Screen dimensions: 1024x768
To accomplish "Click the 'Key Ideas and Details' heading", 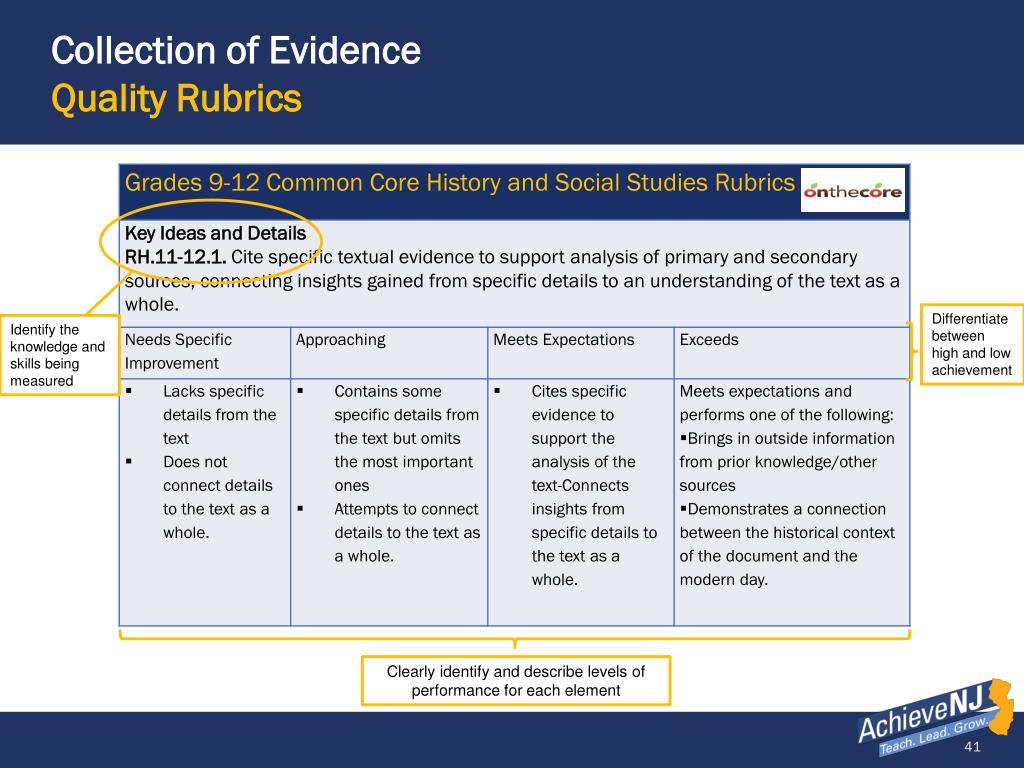I will point(215,233).
